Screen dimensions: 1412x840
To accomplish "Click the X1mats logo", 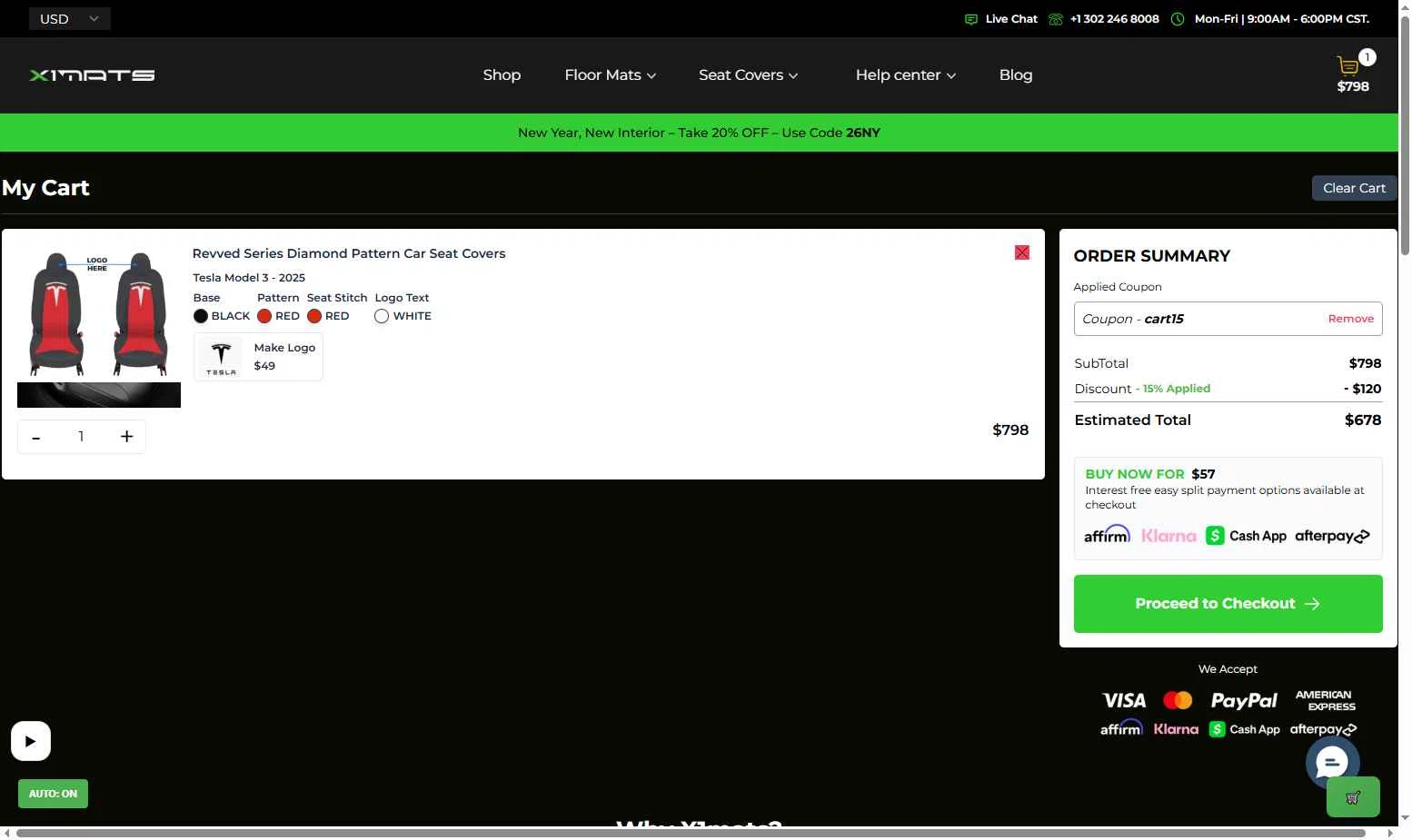I will click(x=92, y=75).
